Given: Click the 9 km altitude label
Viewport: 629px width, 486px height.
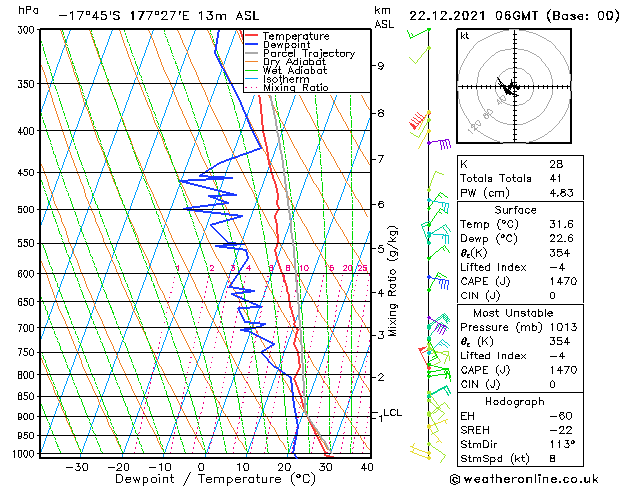Looking at the screenshot, I should [381, 66].
